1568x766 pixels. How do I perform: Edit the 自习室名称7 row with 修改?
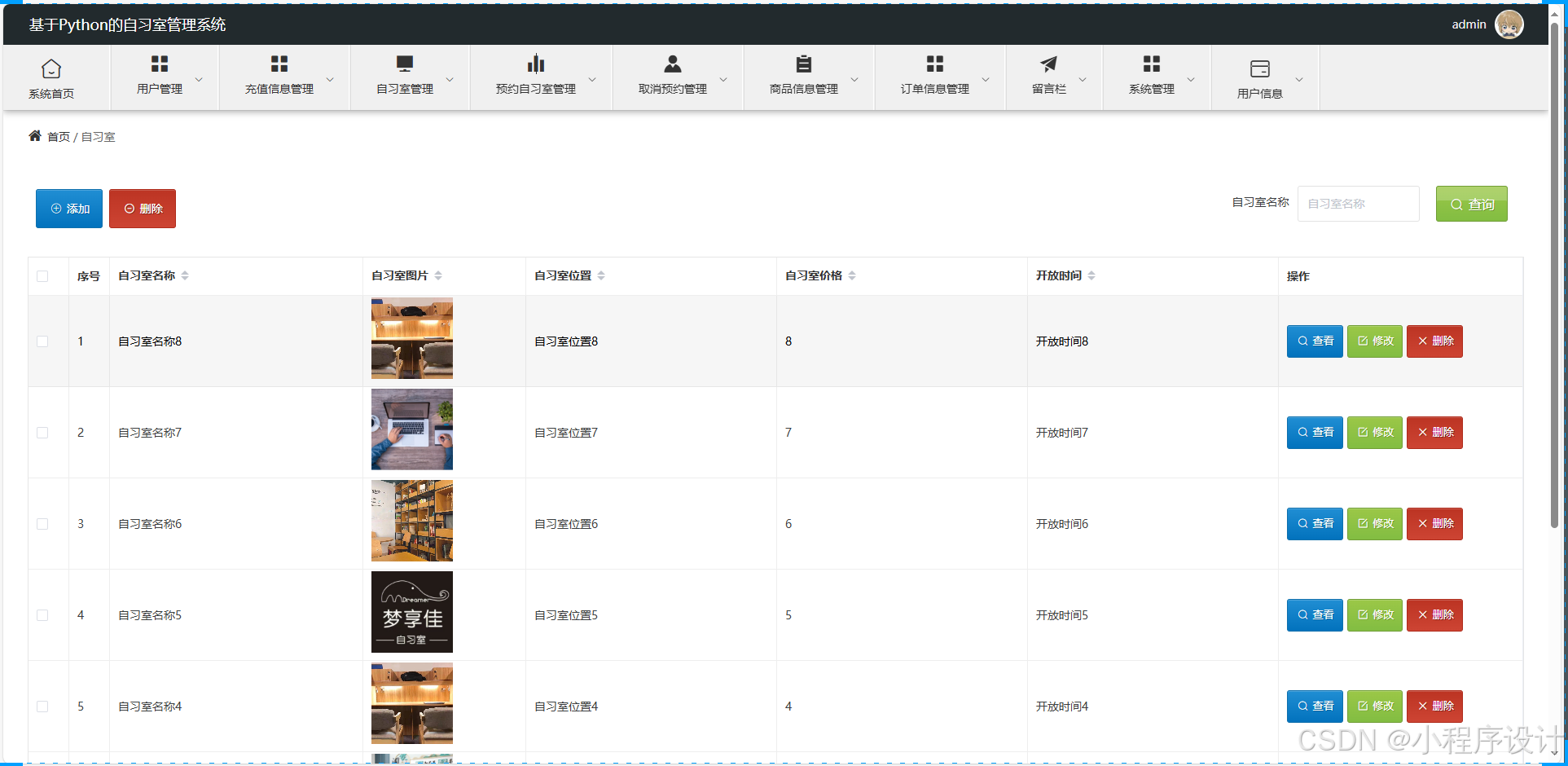(x=1375, y=433)
